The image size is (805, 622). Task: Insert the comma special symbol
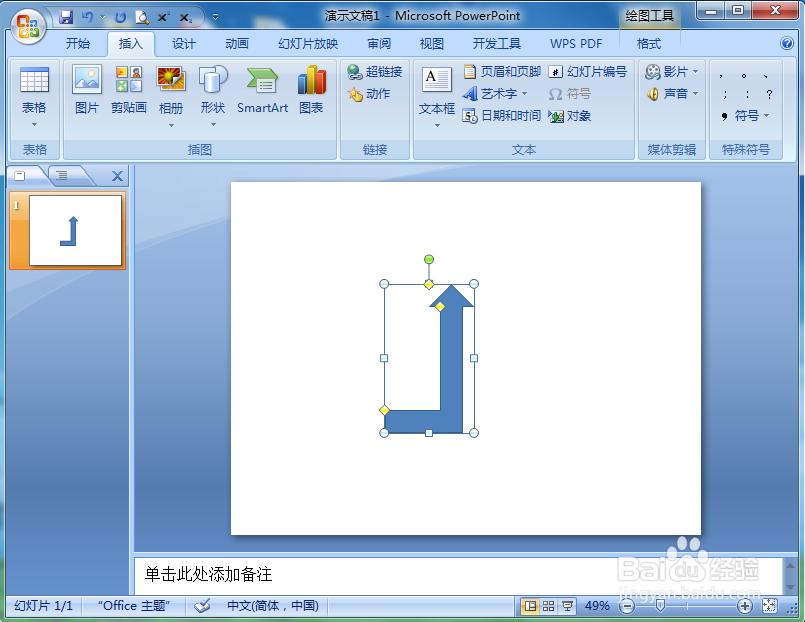click(721, 76)
